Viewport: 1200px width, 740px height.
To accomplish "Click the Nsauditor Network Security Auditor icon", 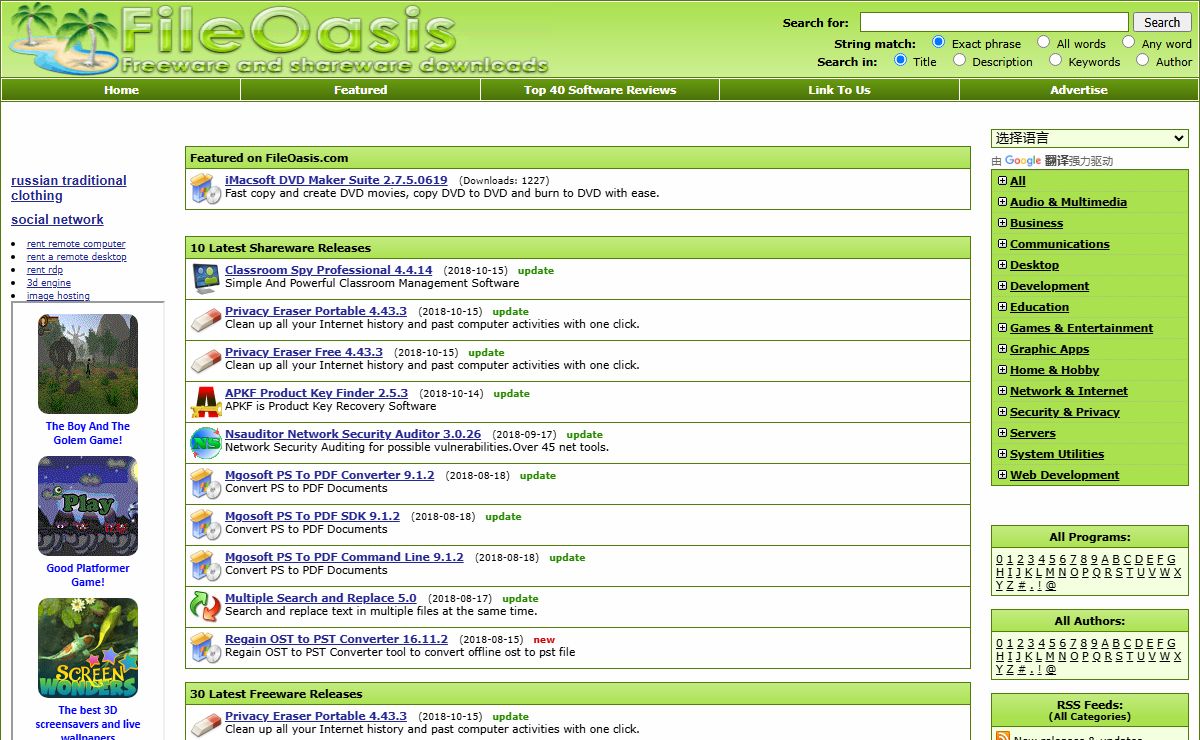I will pos(206,442).
